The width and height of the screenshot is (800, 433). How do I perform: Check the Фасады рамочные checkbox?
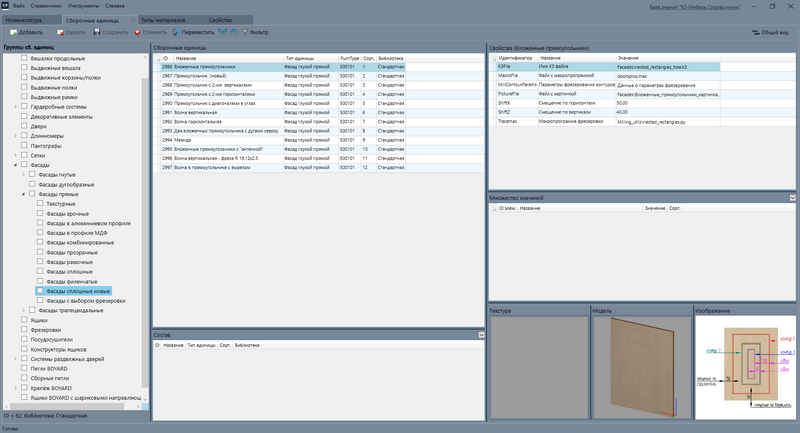[x=40, y=262]
